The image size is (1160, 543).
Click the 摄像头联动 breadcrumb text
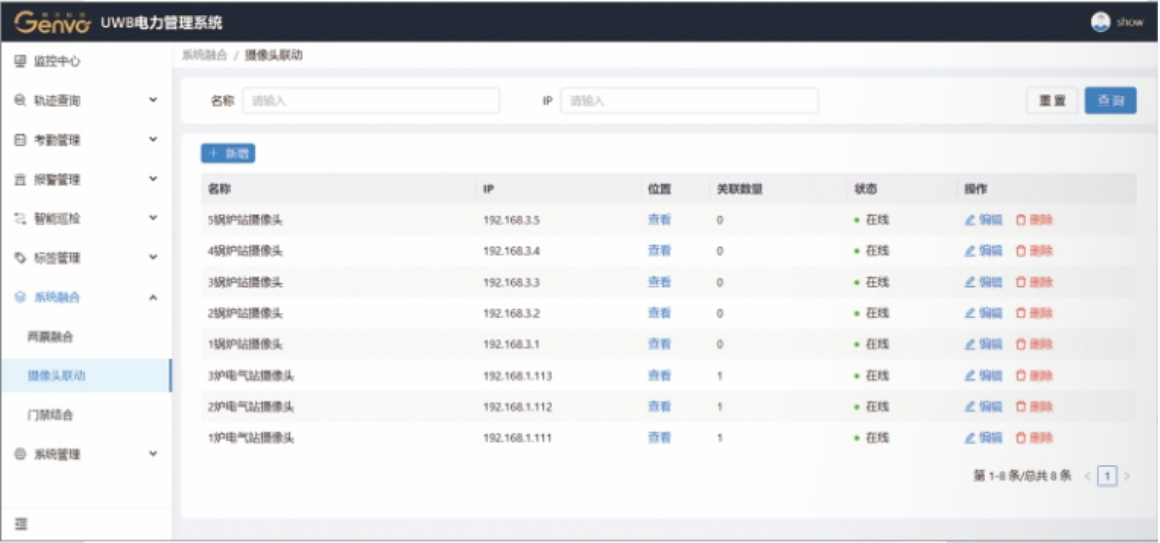pos(273,55)
